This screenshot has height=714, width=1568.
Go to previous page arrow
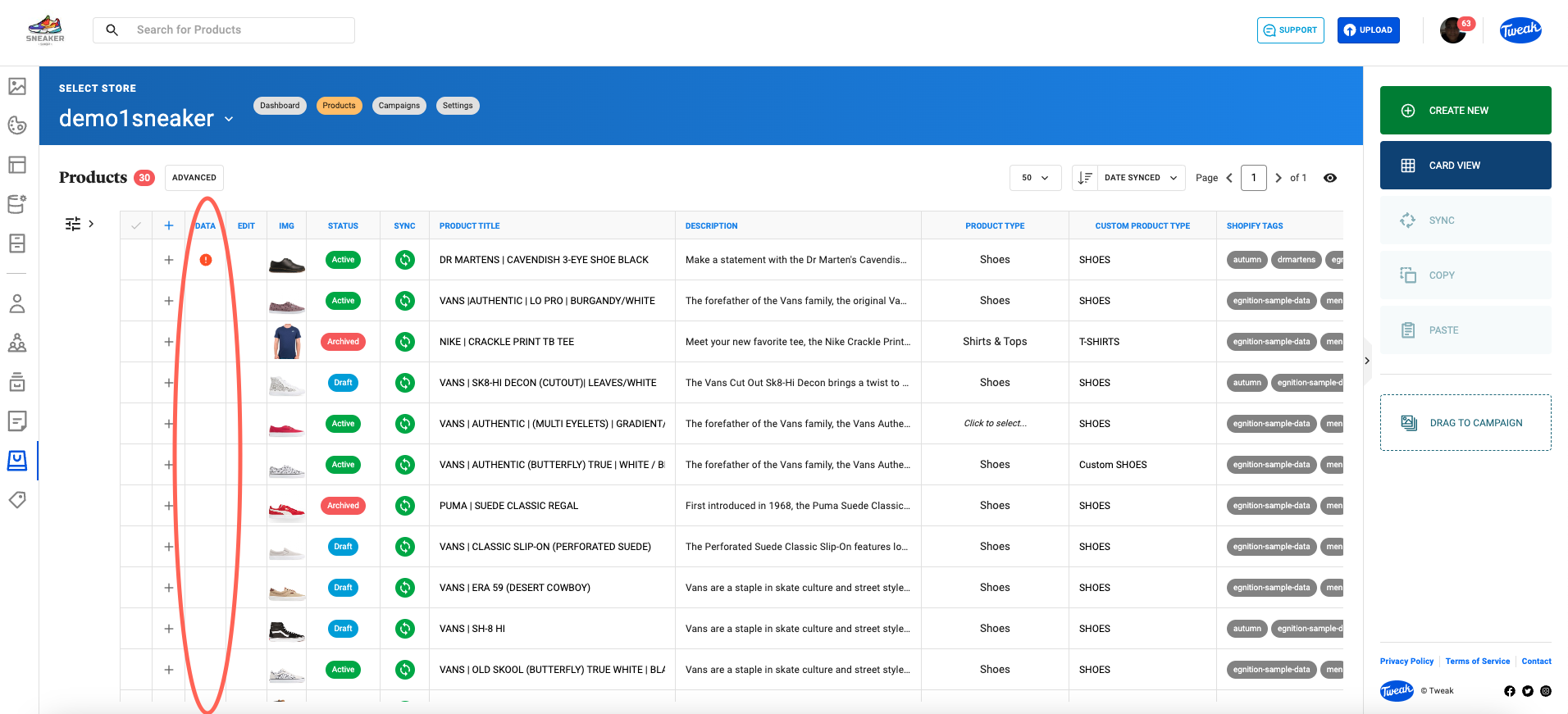[1229, 178]
